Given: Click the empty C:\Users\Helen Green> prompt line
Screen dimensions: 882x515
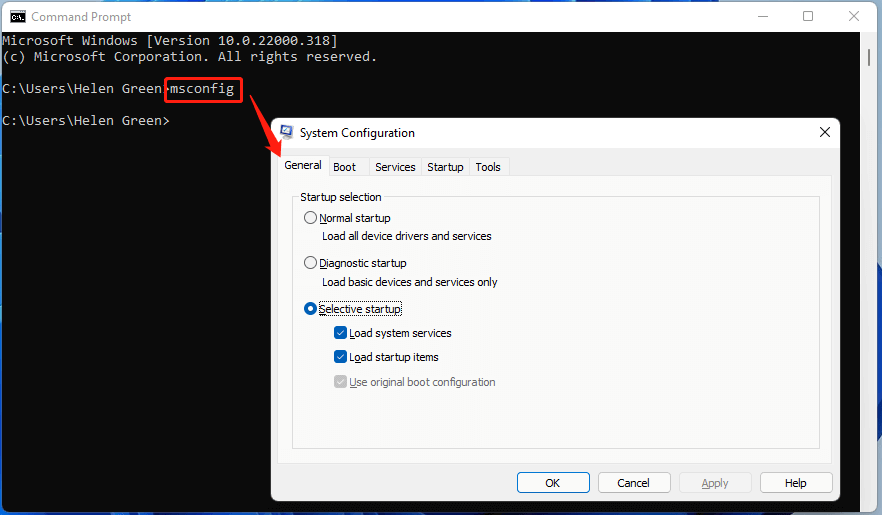Looking at the screenshot, I should pyautogui.click(x=86, y=121).
